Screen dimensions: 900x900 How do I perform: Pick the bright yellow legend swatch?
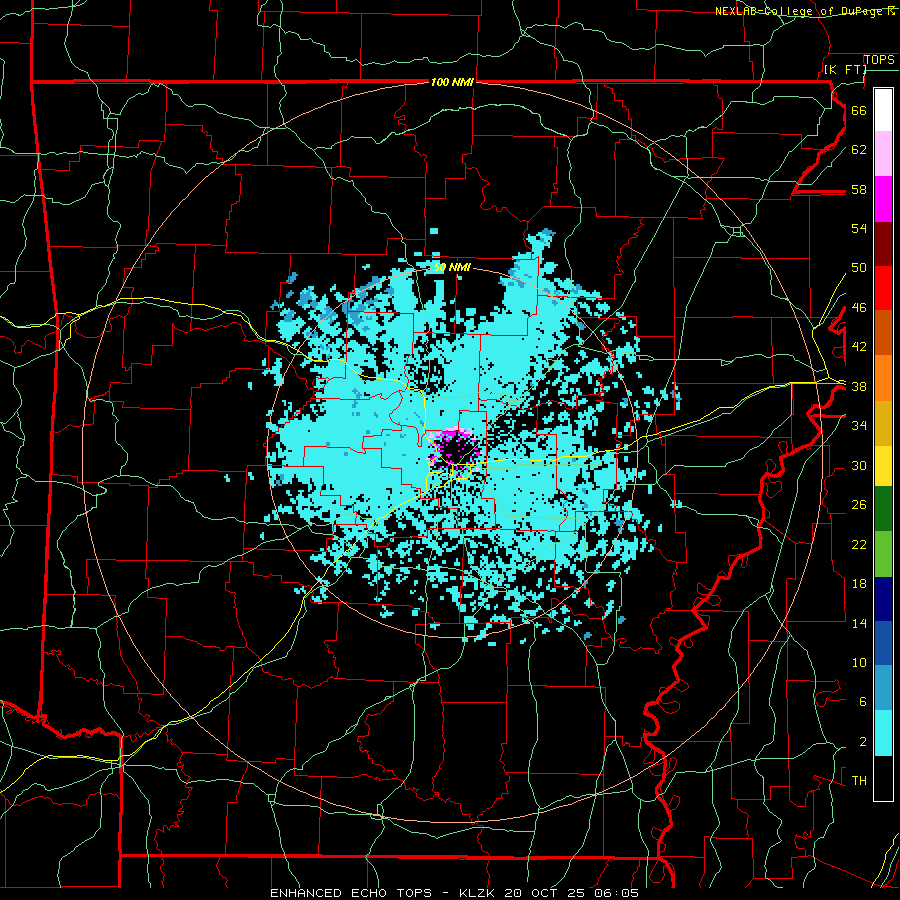click(883, 466)
